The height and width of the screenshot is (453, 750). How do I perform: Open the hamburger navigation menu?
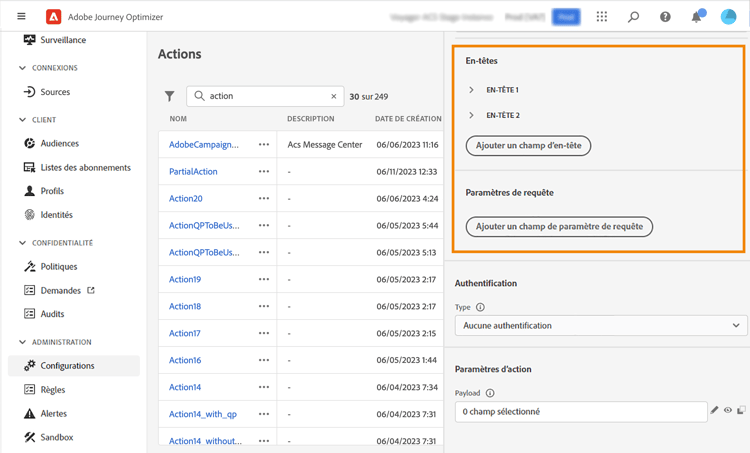click(21, 16)
